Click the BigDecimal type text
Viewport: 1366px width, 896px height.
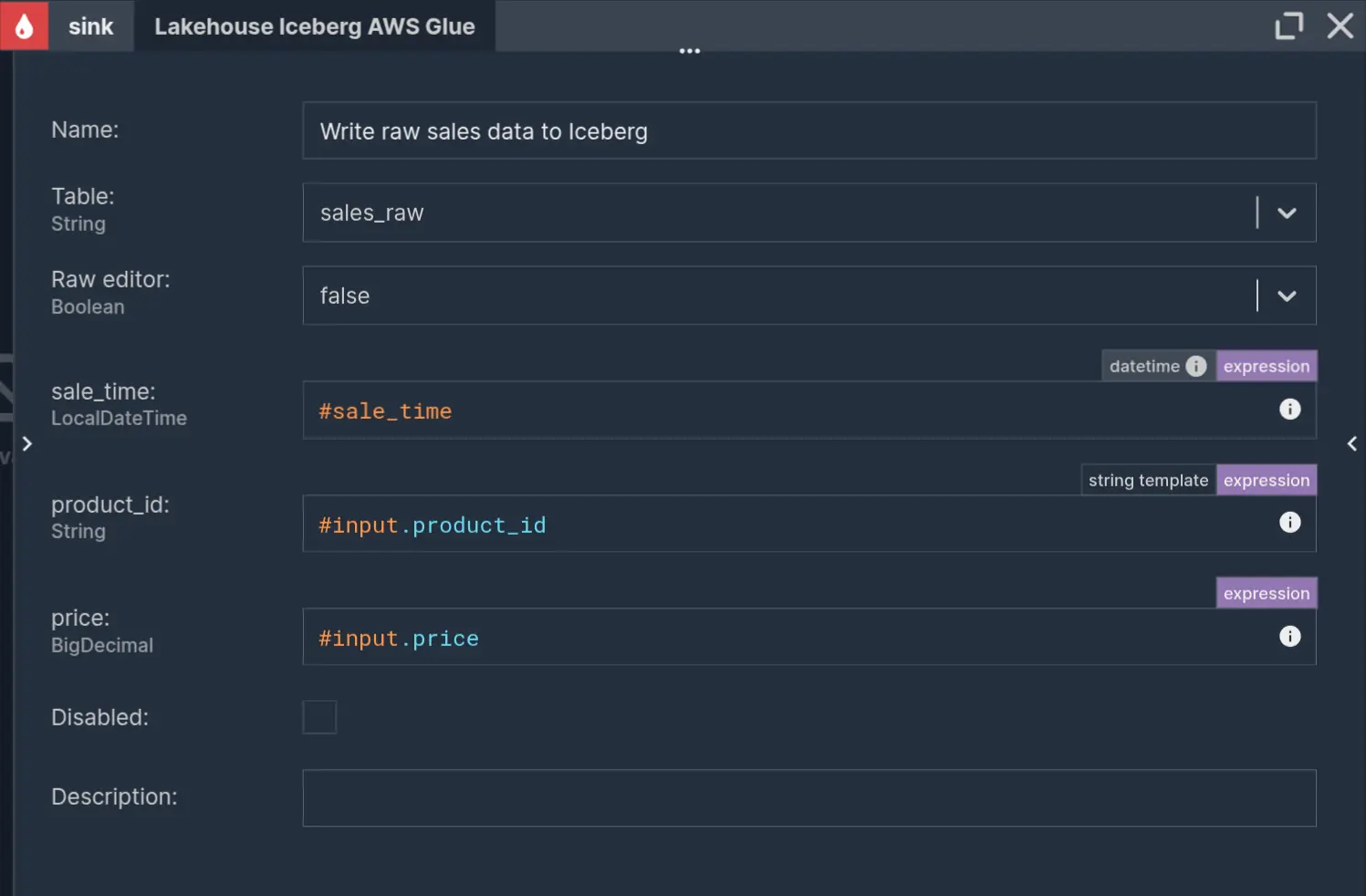[102, 645]
